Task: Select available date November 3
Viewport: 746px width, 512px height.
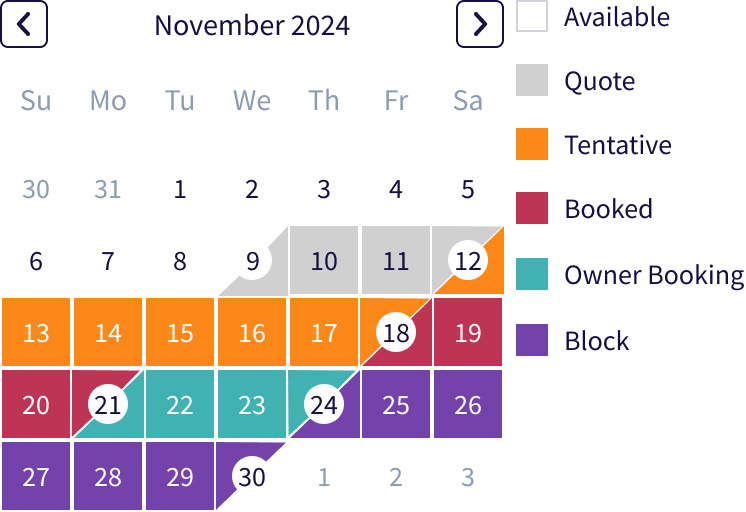Action: [x=324, y=189]
